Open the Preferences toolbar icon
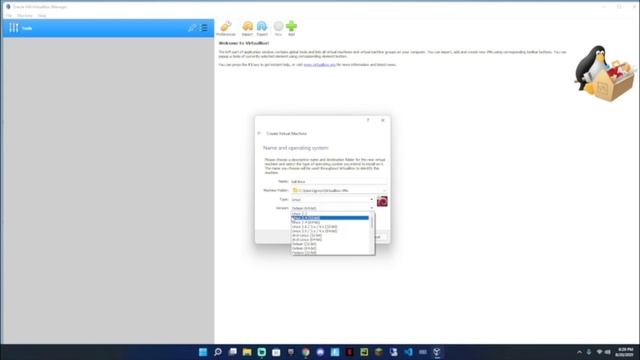Image resolution: width=640 pixels, height=360 pixels. 226,27
